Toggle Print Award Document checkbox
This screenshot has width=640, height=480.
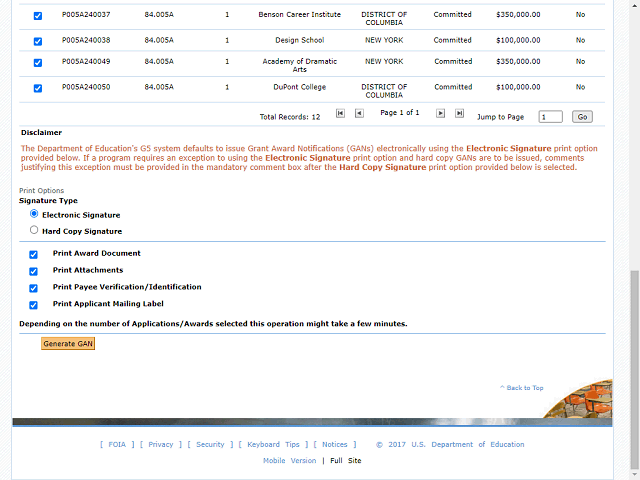(x=33, y=255)
